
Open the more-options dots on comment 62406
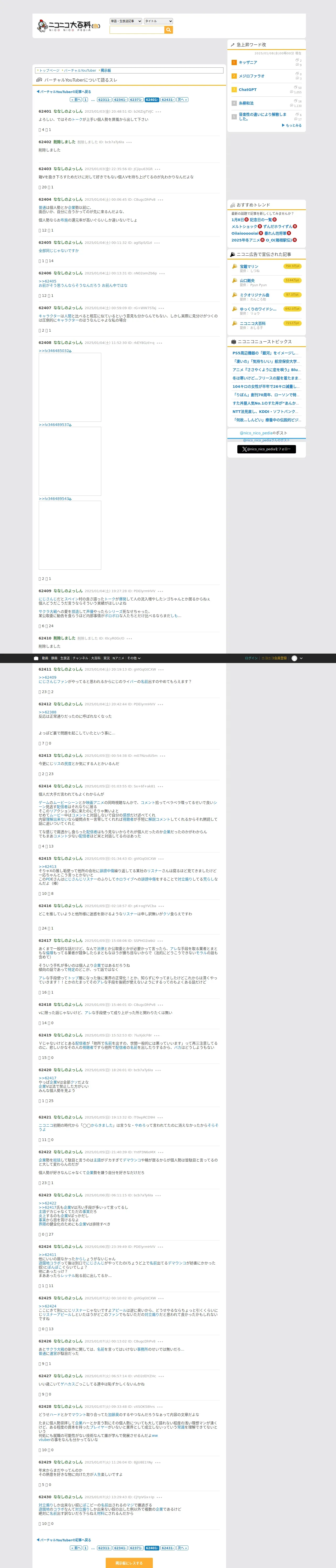pyautogui.click(x=162, y=273)
